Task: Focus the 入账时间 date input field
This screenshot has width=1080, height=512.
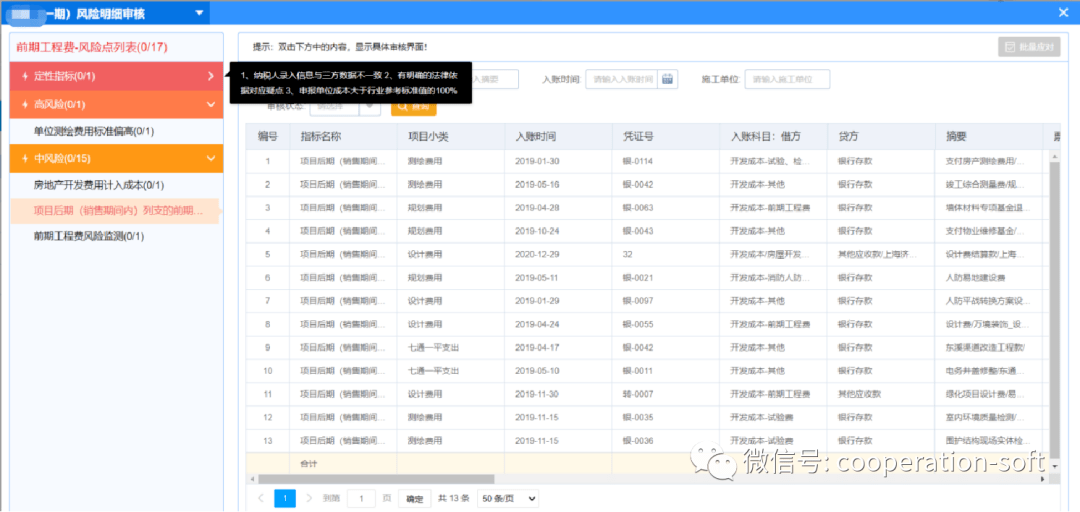Action: (622, 79)
